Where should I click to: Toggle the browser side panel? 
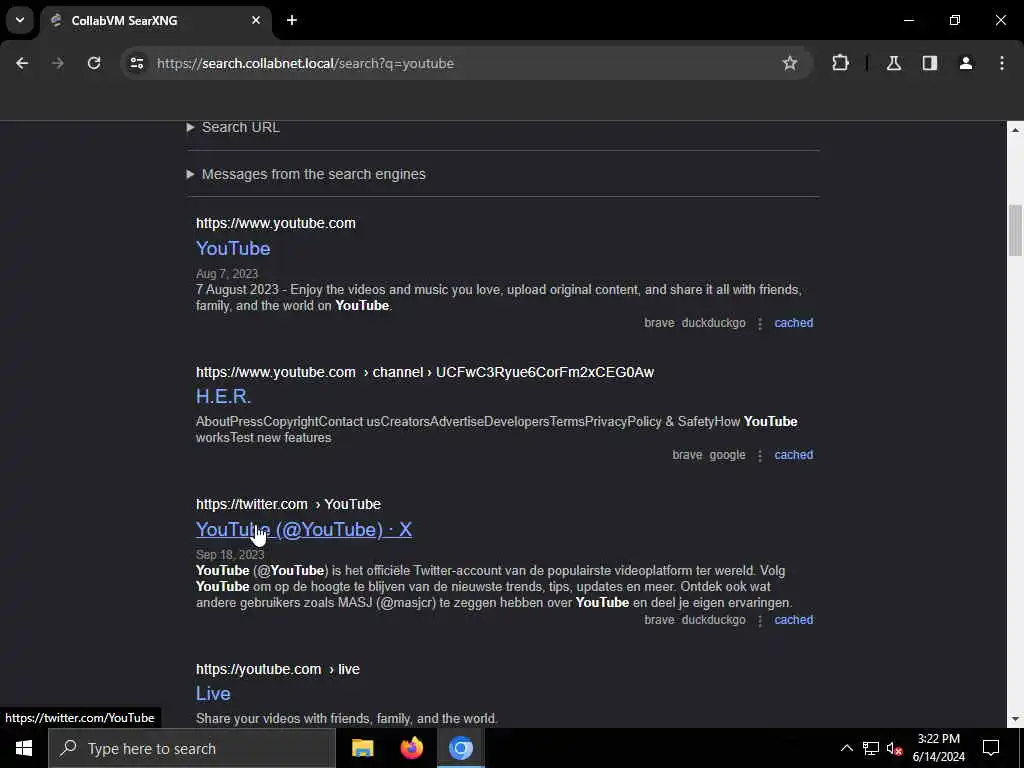pyautogui.click(x=930, y=63)
